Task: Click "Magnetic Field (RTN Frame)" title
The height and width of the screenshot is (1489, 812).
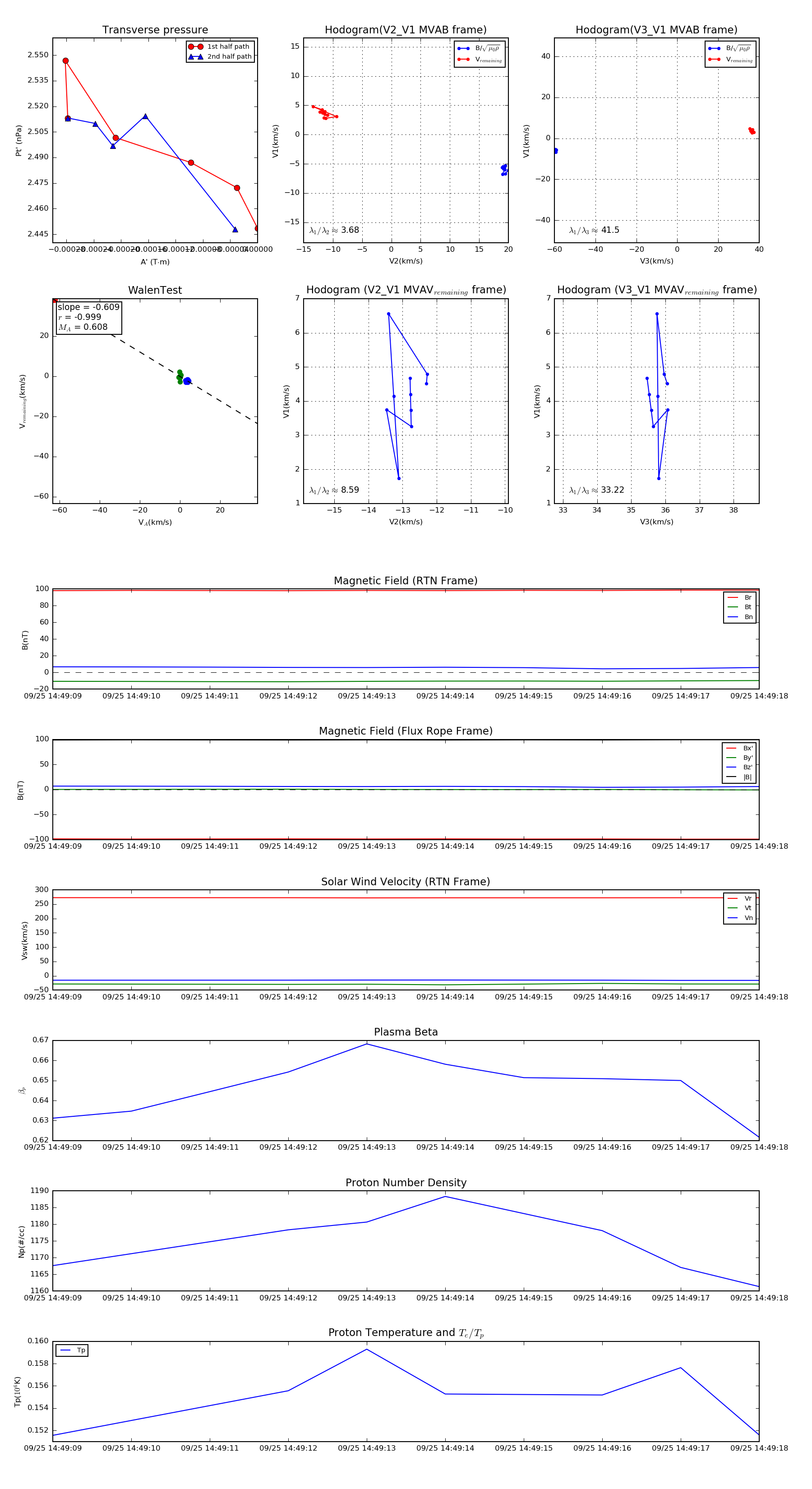Action: tap(406, 581)
